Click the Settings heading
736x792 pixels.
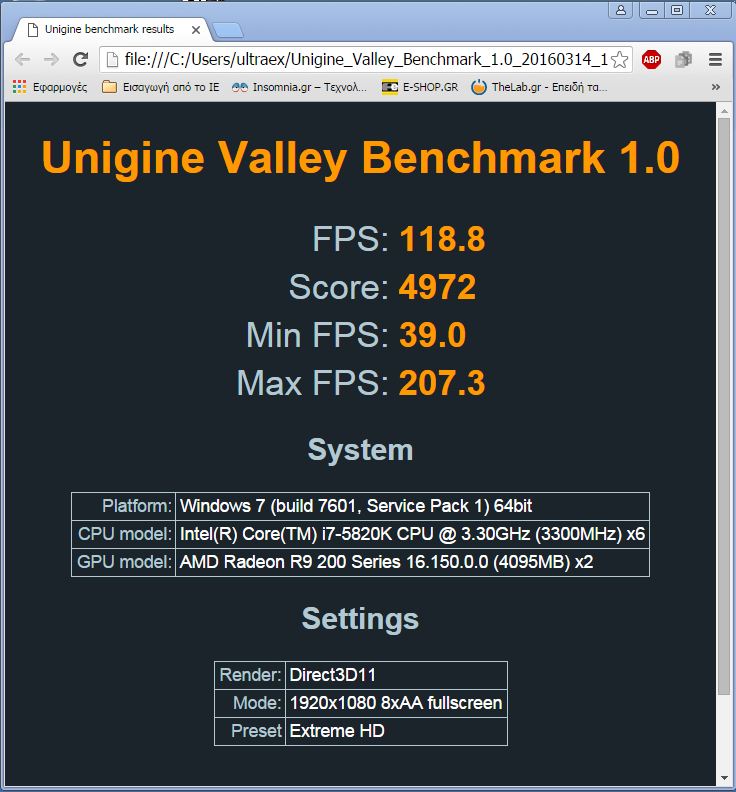coord(361,619)
